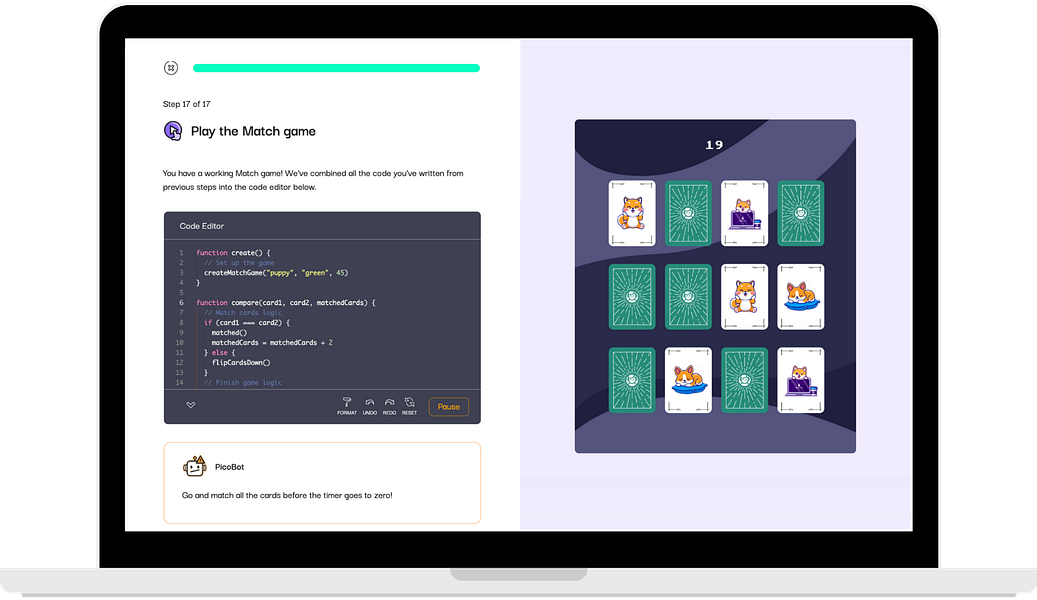1037x600 pixels.
Task: Click the timer showing 19
Action: click(x=714, y=144)
